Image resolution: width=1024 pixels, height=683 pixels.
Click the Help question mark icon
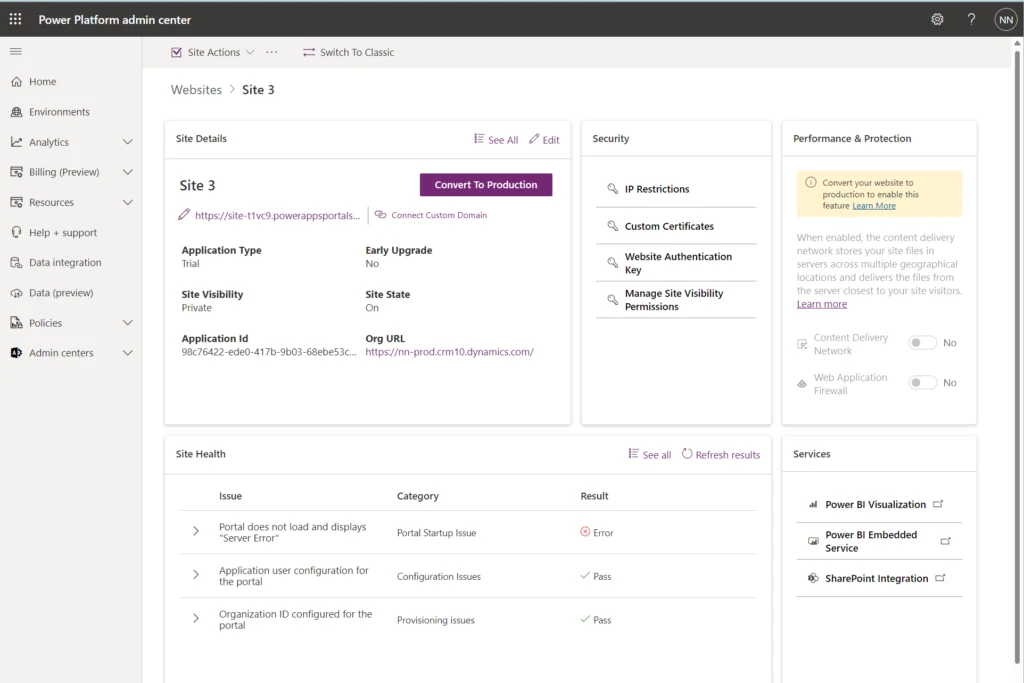(x=971, y=18)
